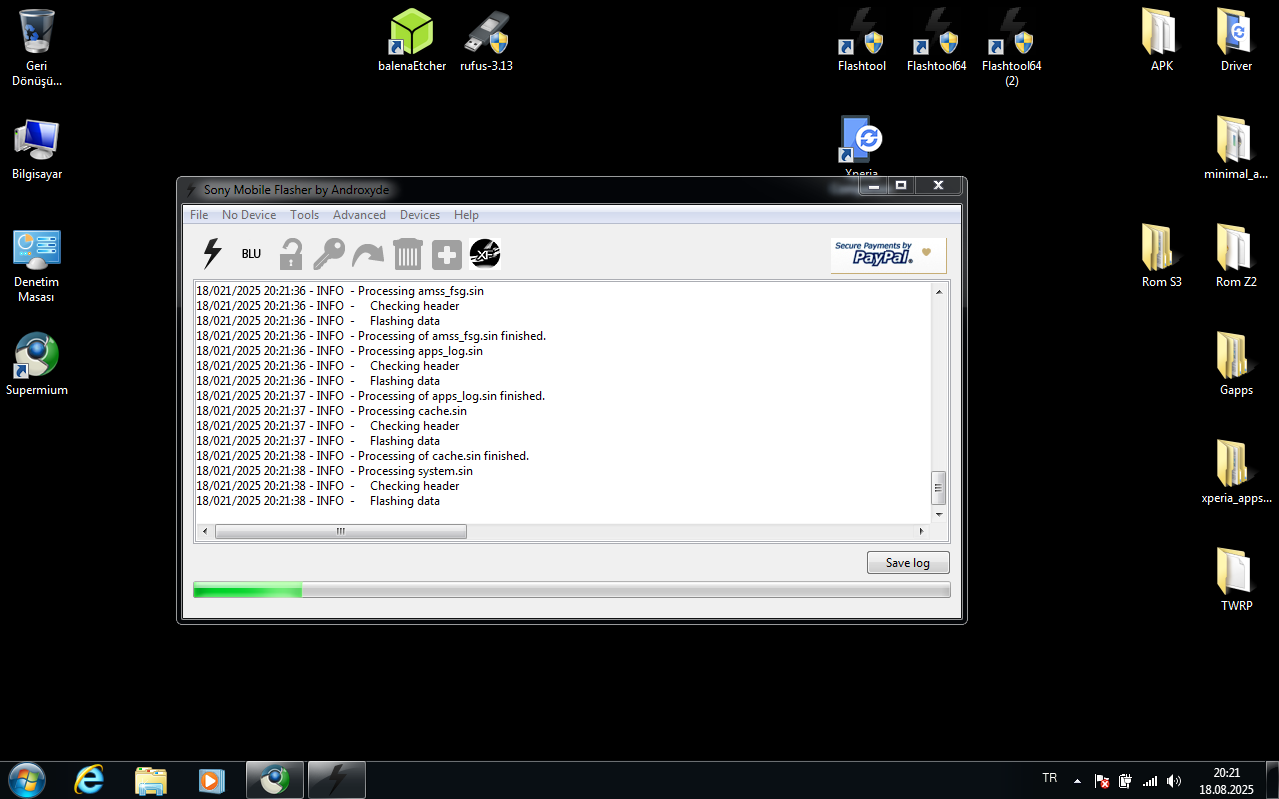Click the gray curved arrow toolbar icon
Viewport: 1279px width, 799px height.
[x=368, y=255]
